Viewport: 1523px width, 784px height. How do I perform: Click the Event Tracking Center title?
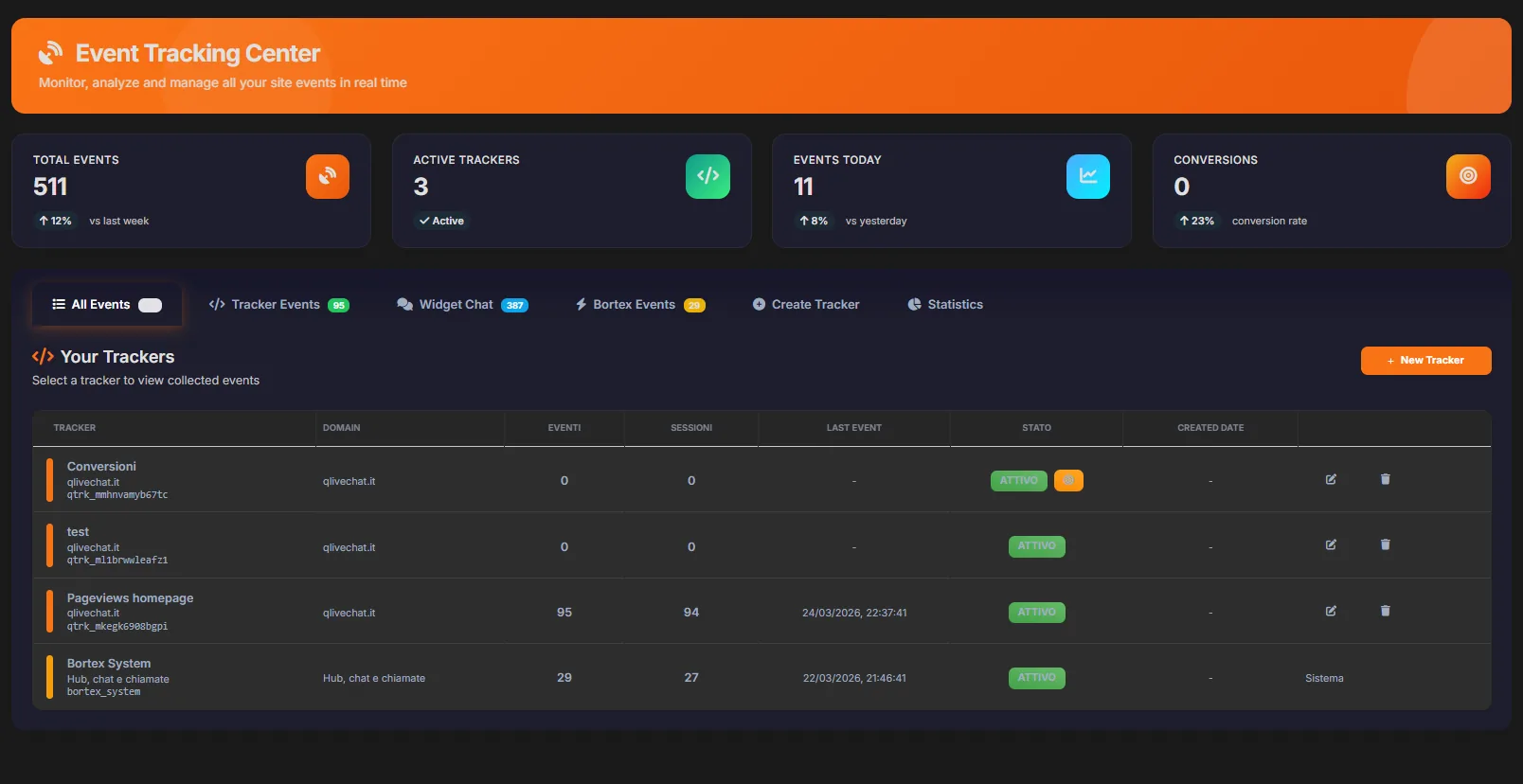pyautogui.click(x=198, y=53)
